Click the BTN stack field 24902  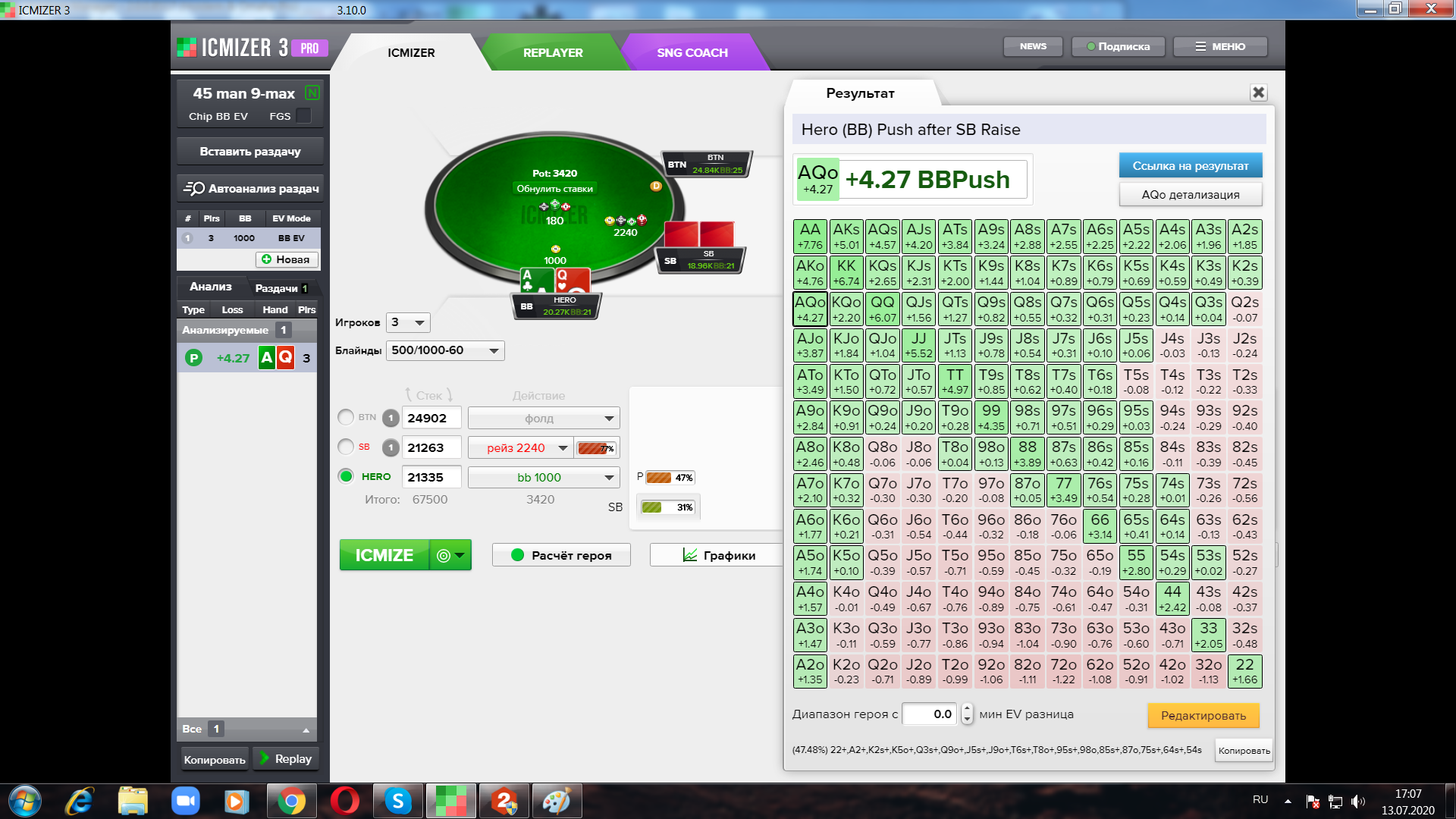[x=431, y=418]
